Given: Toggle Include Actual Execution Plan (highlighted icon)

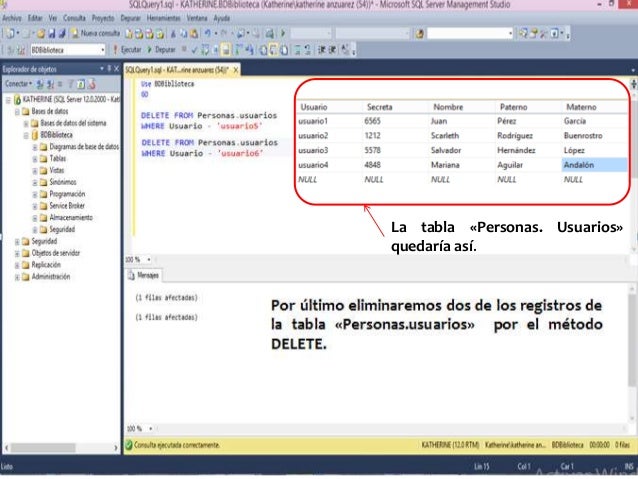Looking at the screenshot, I should tap(226, 50).
